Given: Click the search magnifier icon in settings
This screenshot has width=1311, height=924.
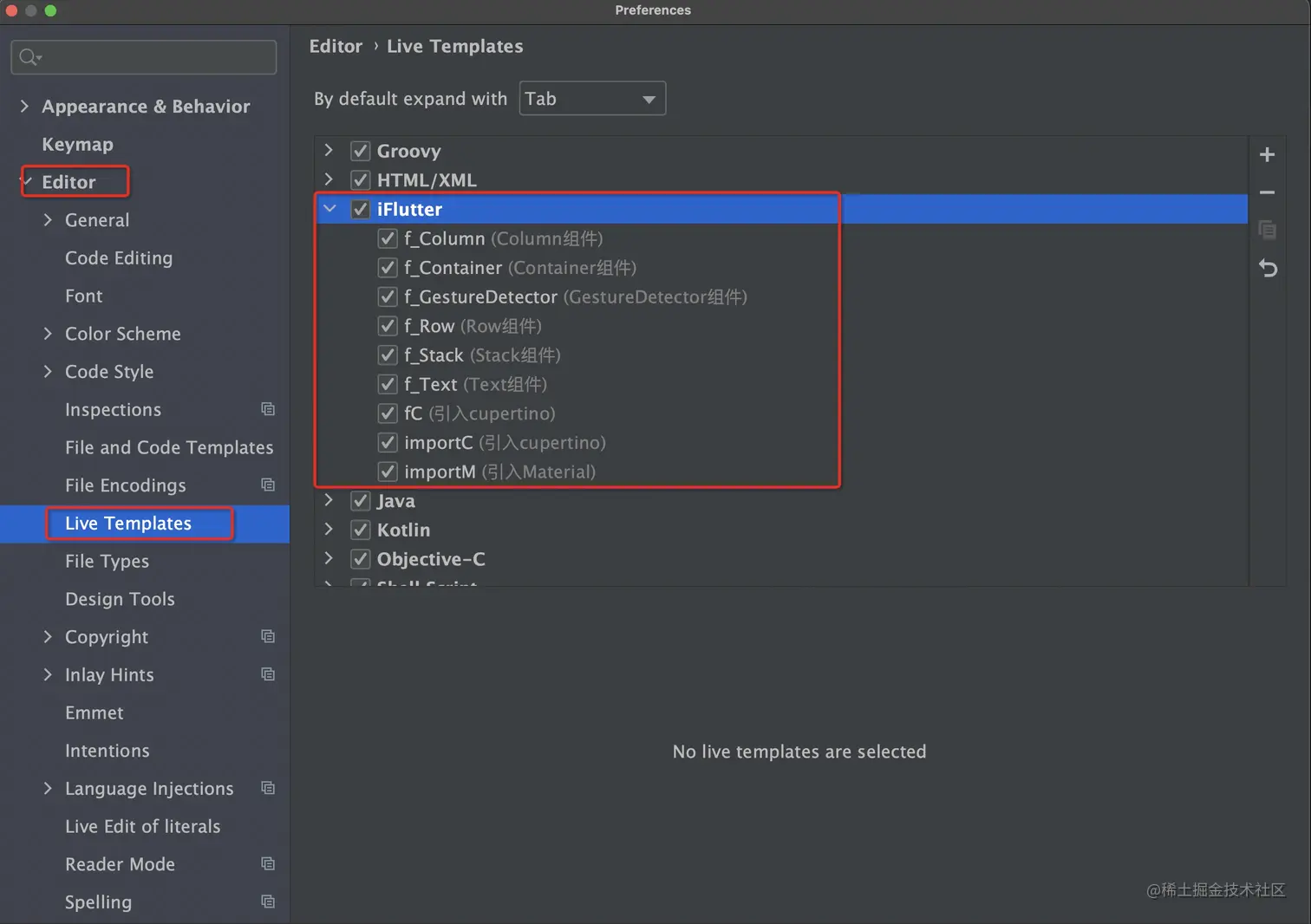Looking at the screenshot, I should point(29,57).
